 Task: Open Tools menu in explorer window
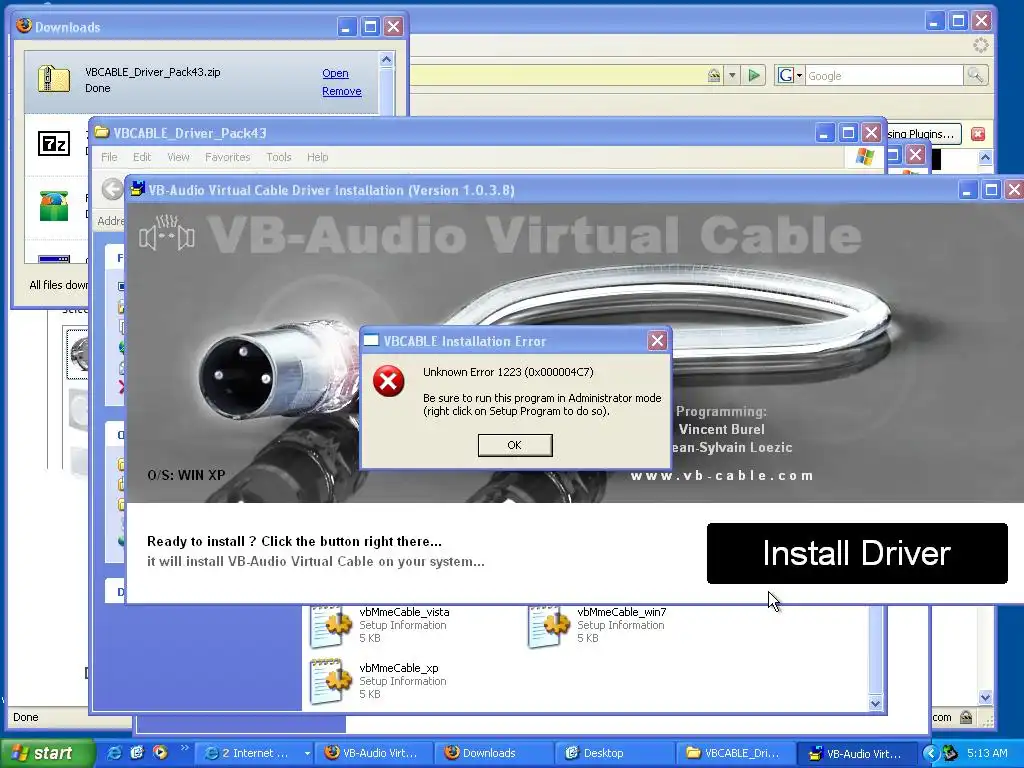click(x=278, y=157)
